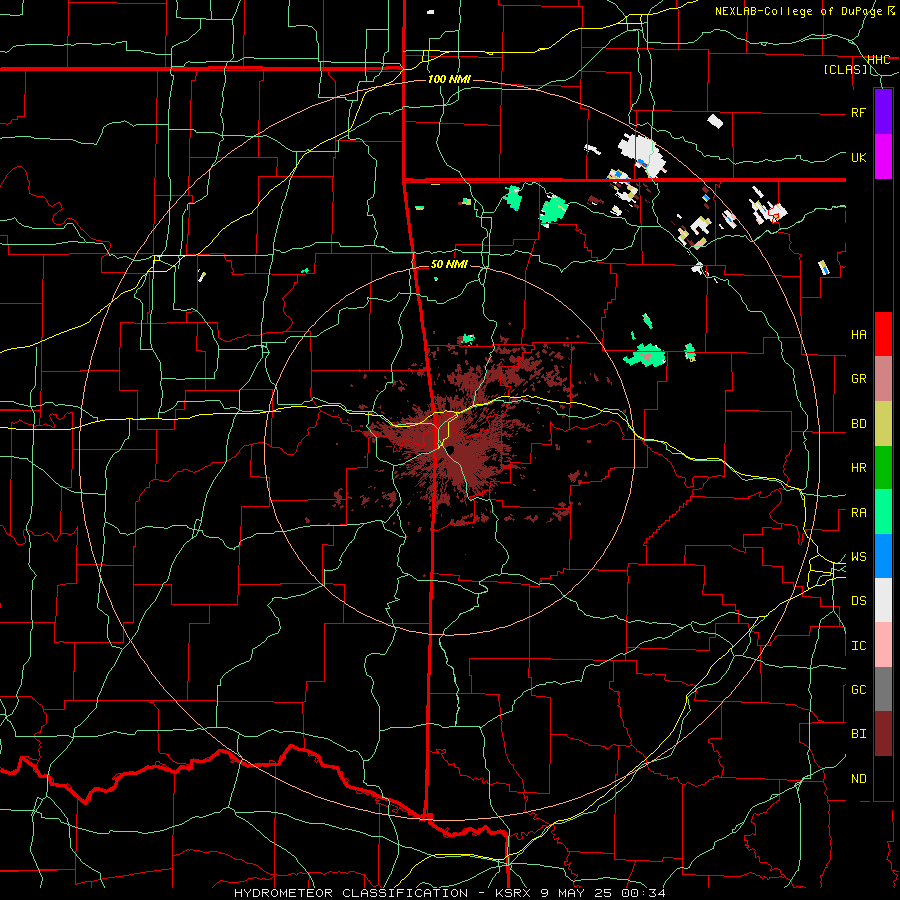Image resolution: width=900 pixels, height=900 pixels.
Task: Click the HYDROMETEOR CLASSIFICATION title text
Action: tap(351, 893)
